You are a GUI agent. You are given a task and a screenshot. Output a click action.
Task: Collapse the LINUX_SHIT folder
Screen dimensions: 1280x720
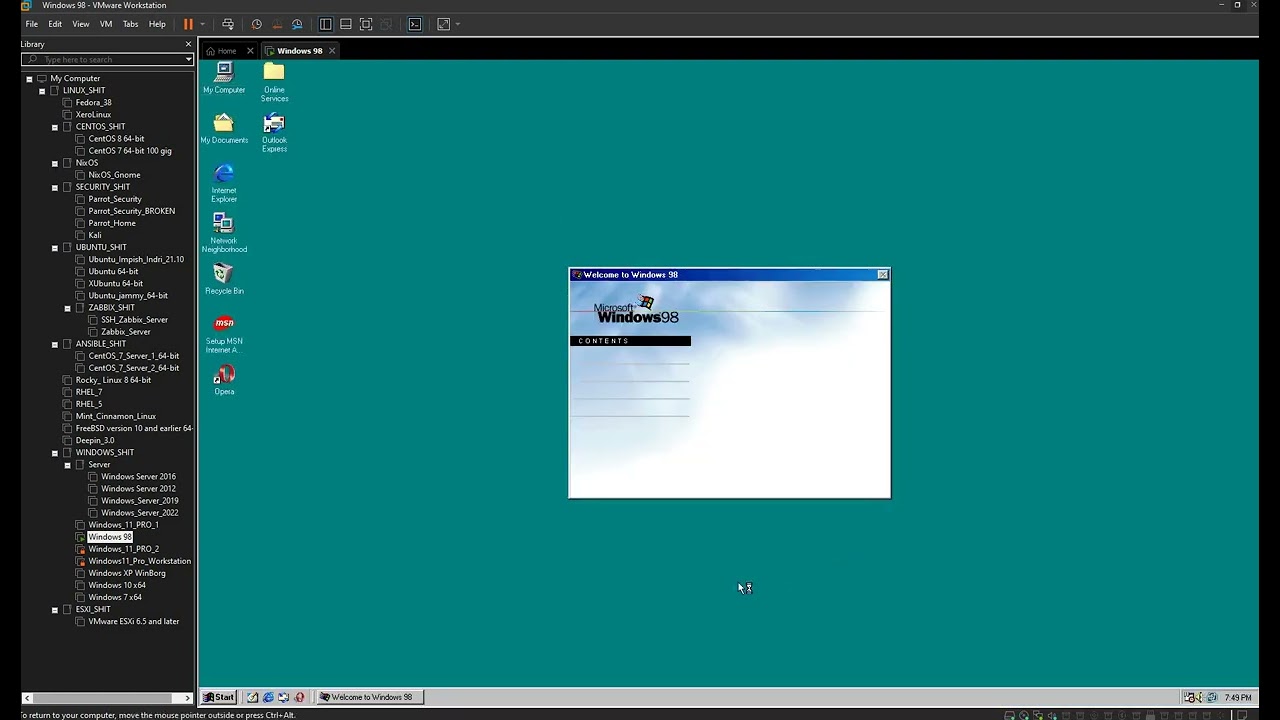(42, 90)
